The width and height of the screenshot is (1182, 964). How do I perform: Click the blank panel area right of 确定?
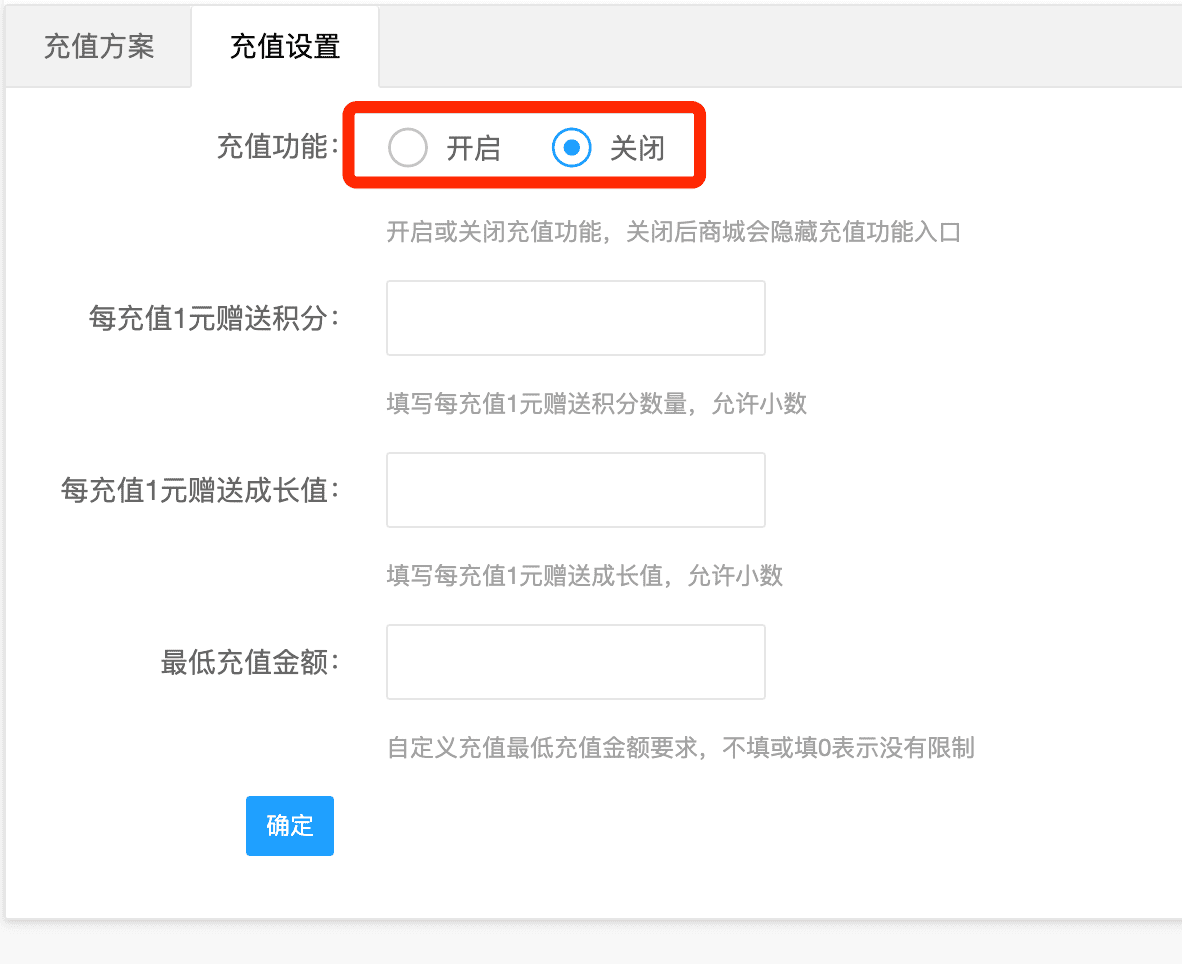tap(700, 826)
